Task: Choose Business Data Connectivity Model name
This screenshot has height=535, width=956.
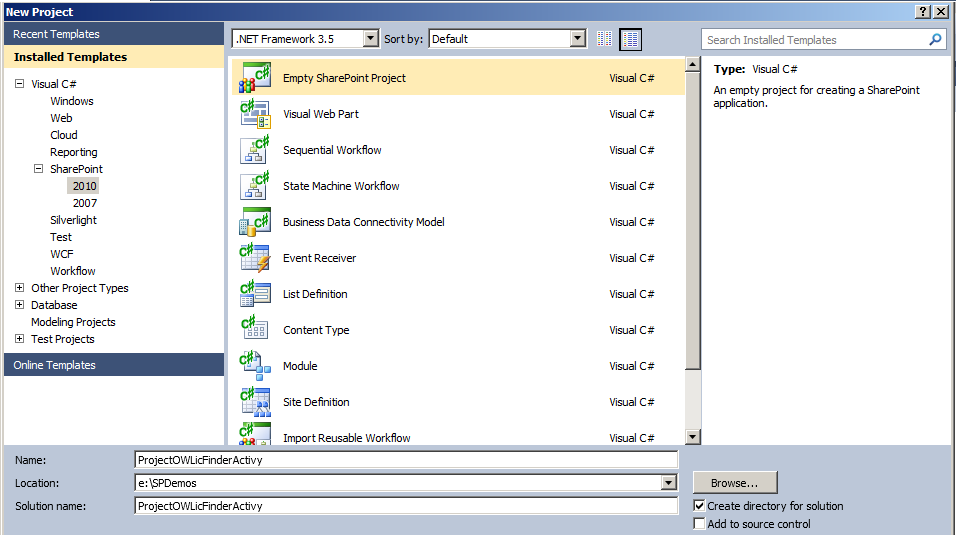Action: [x=363, y=222]
